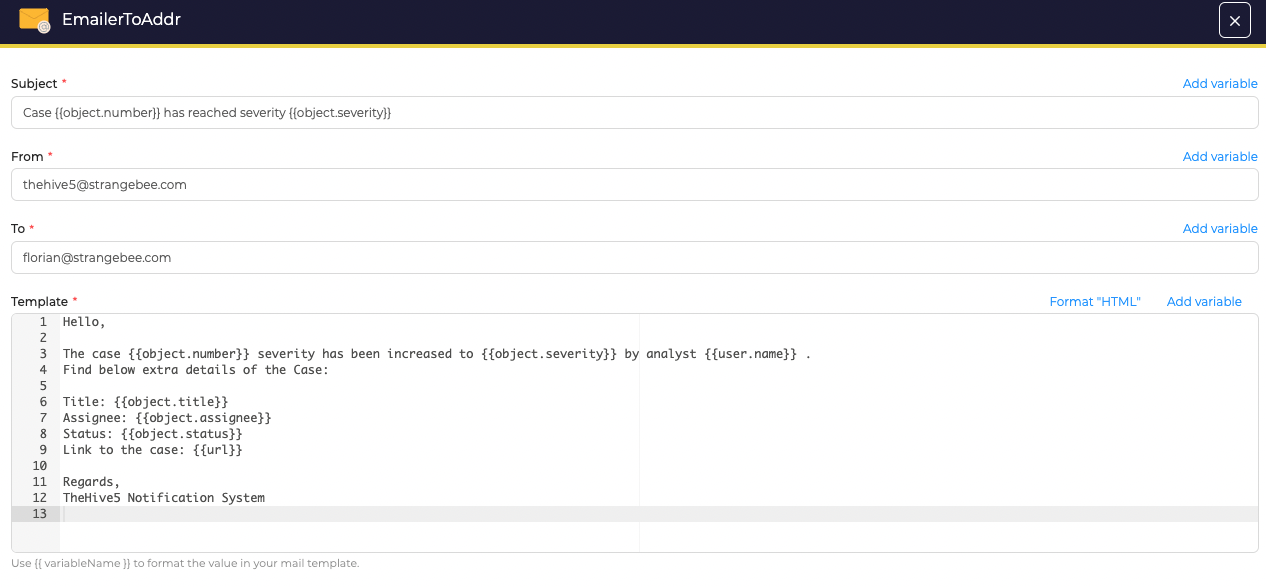This screenshot has height=587, width=1266.
Task: Click the "Assignee: {{object.assignee}}" line
Action: click(x=167, y=418)
